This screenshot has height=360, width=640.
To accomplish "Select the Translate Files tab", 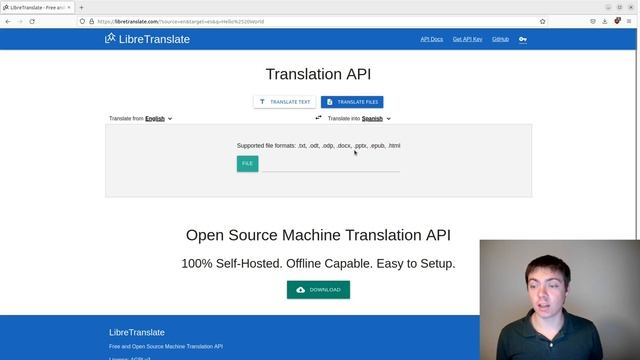I will coord(352,102).
